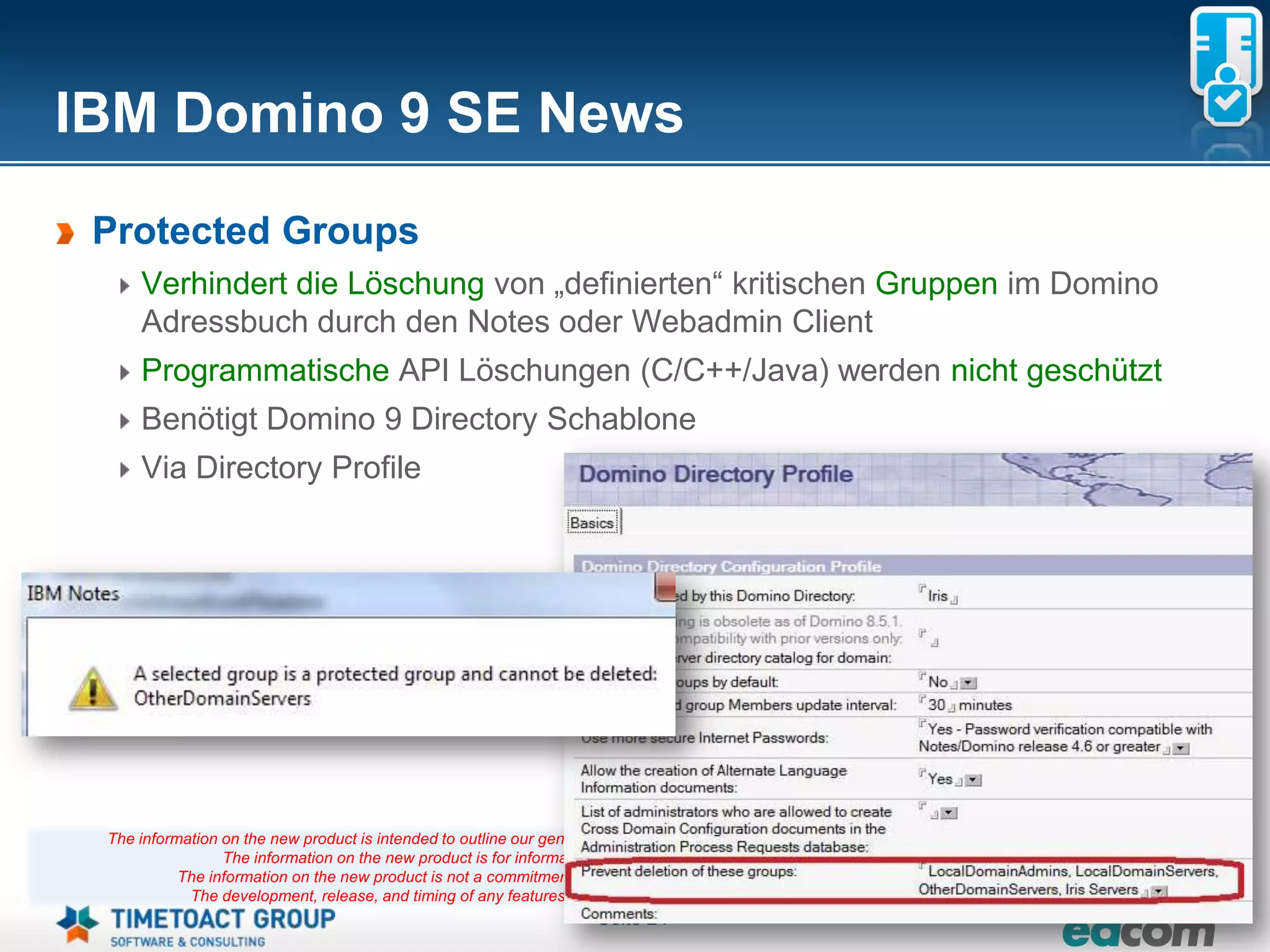The width and height of the screenshot is (1270, 952).
Task: Open the administrators list dropdown arrow
Action: [949, 813]
